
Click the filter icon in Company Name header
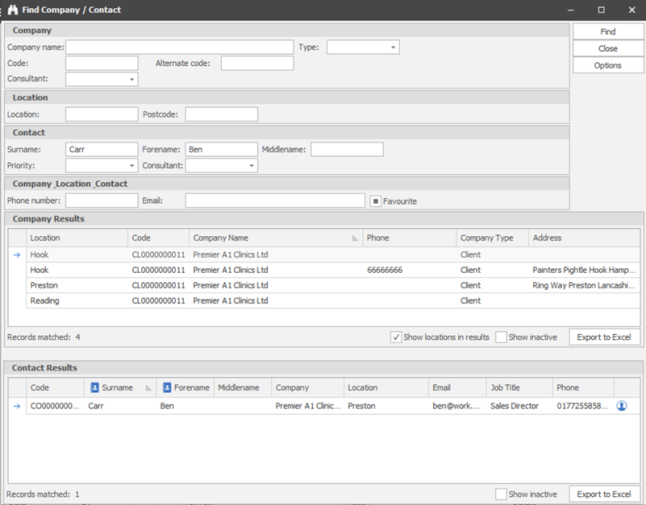click(355, 239)
